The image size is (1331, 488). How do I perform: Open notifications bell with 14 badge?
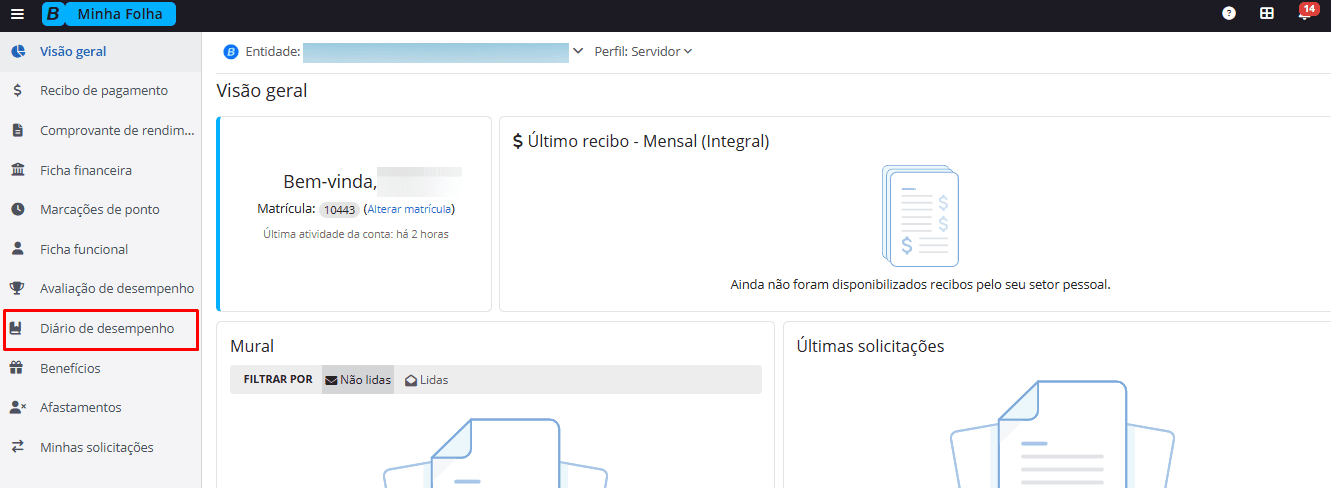1304,15
